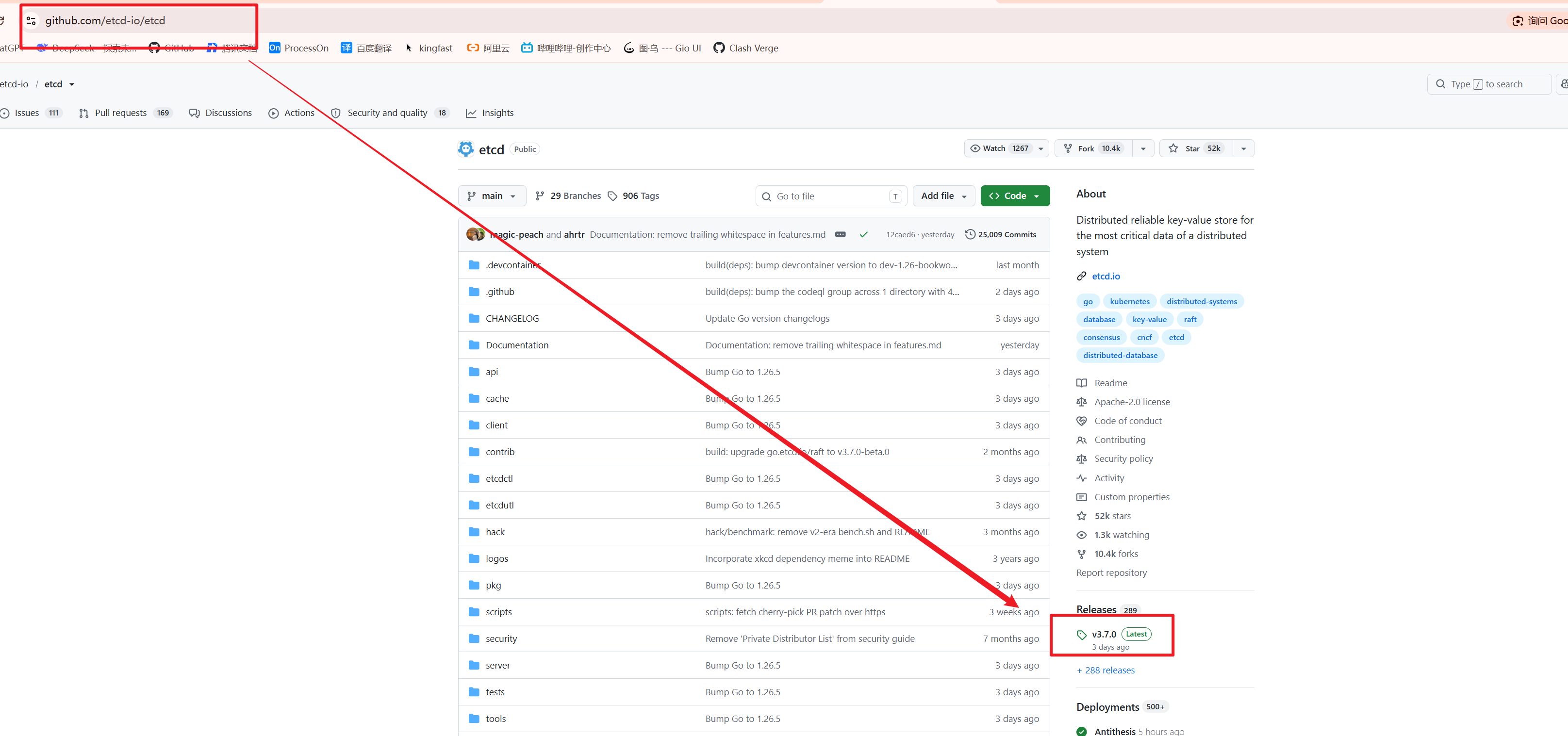Image resolution: width=1568 pixels, height=736 pixels.
Task: Open the etcd.io website link
Action: [1106, 277]
